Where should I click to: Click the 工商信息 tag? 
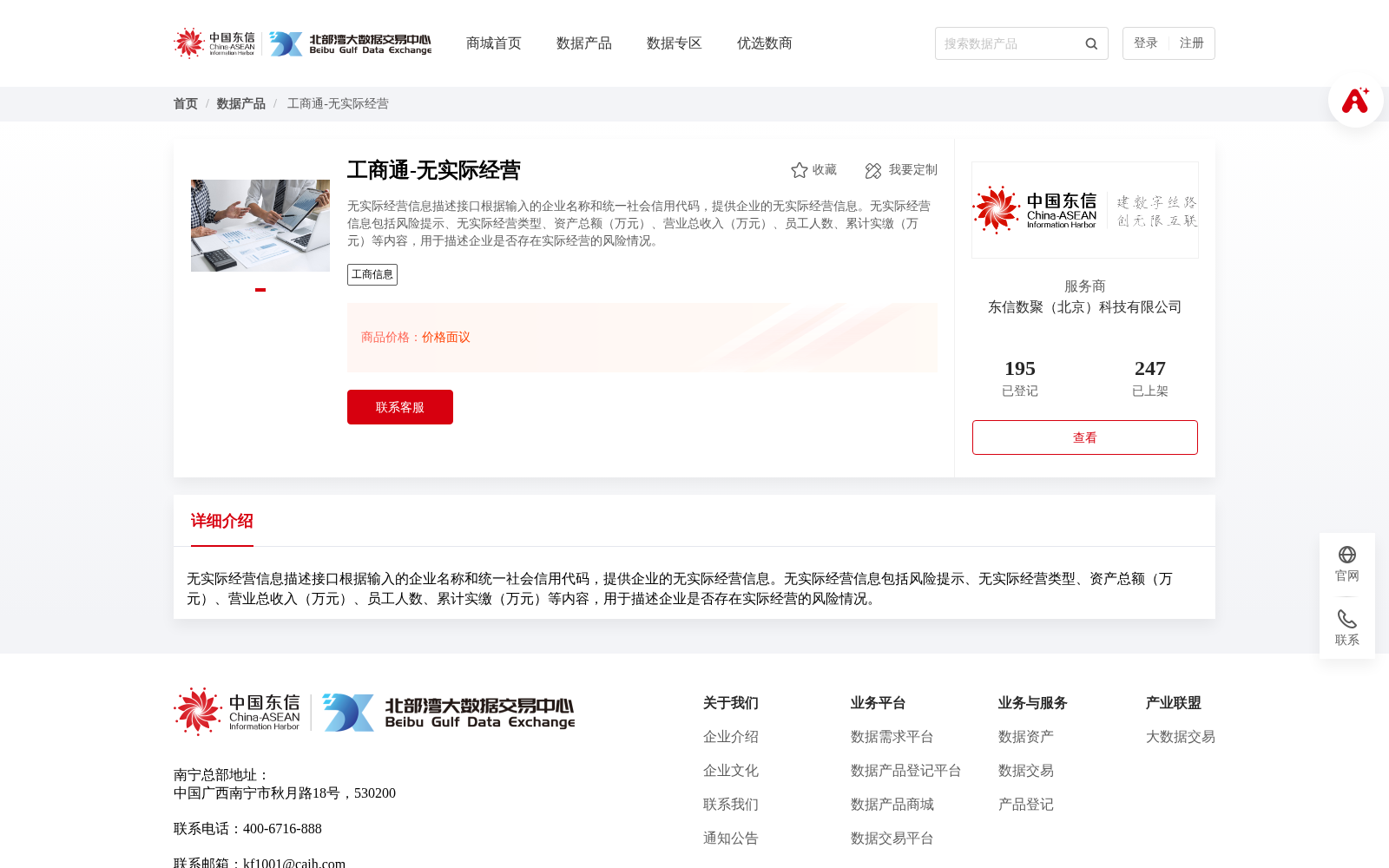point(372,274)
